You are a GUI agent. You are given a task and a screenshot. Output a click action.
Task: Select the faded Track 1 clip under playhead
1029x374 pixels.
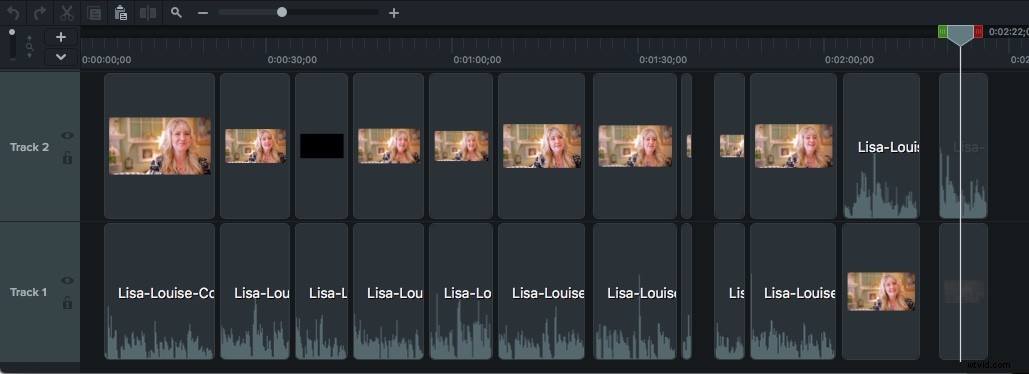click(963, 291)
